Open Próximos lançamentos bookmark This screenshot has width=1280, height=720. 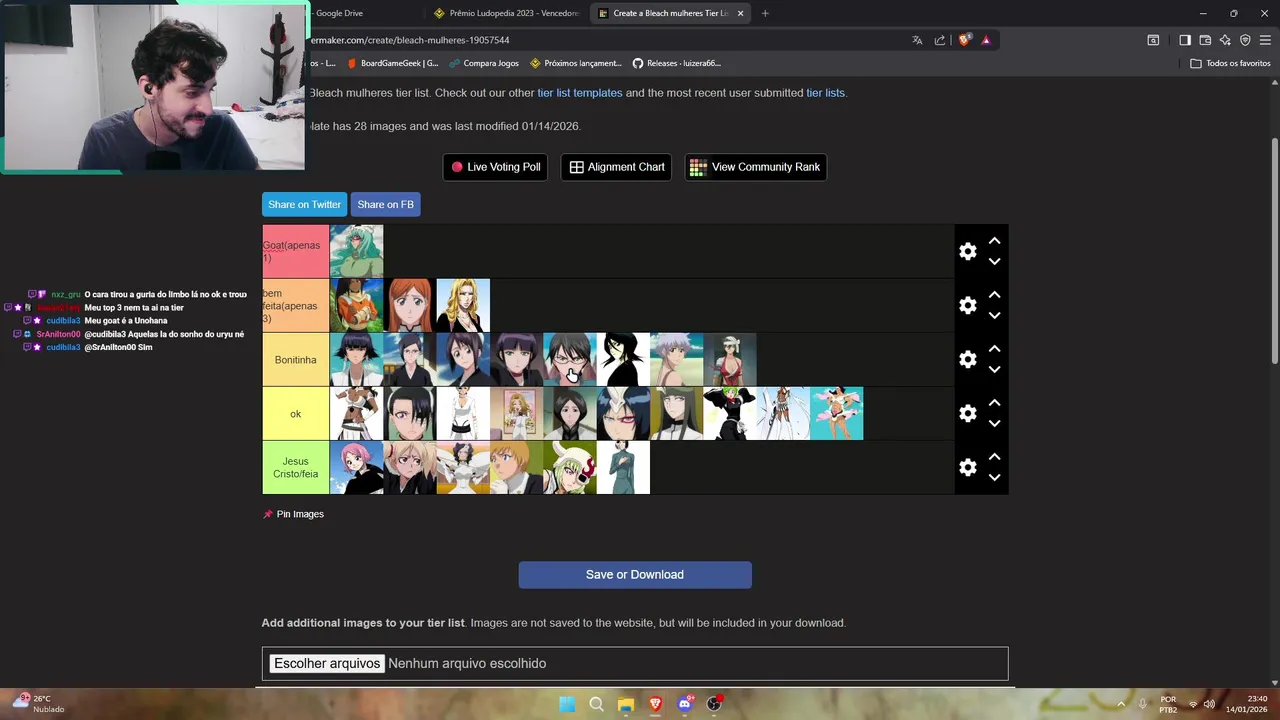(576, 63)
